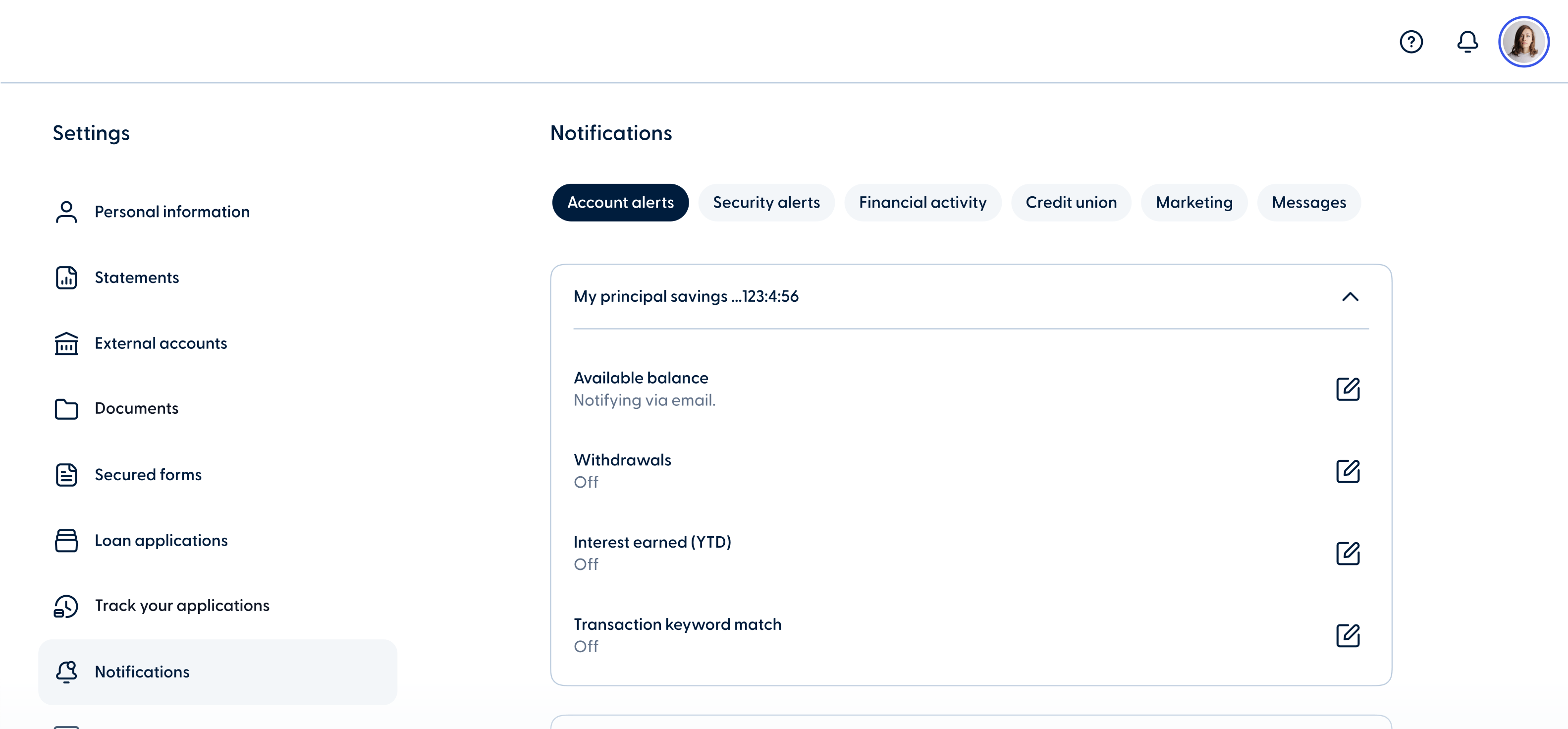The height and width of the screenshot is (729, 1568).
Task: Select the Loan applications wallet icon
Action: [66, 541]
